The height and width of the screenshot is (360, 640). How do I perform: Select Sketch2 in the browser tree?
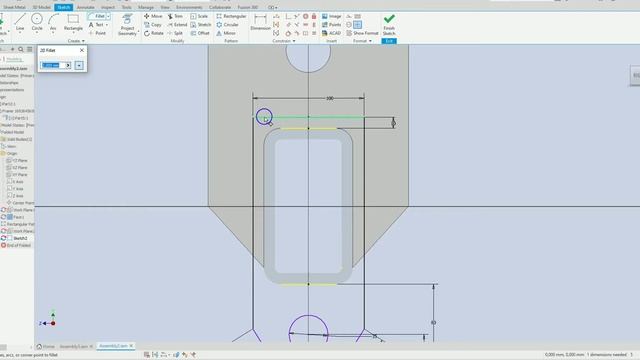[20, 238]
